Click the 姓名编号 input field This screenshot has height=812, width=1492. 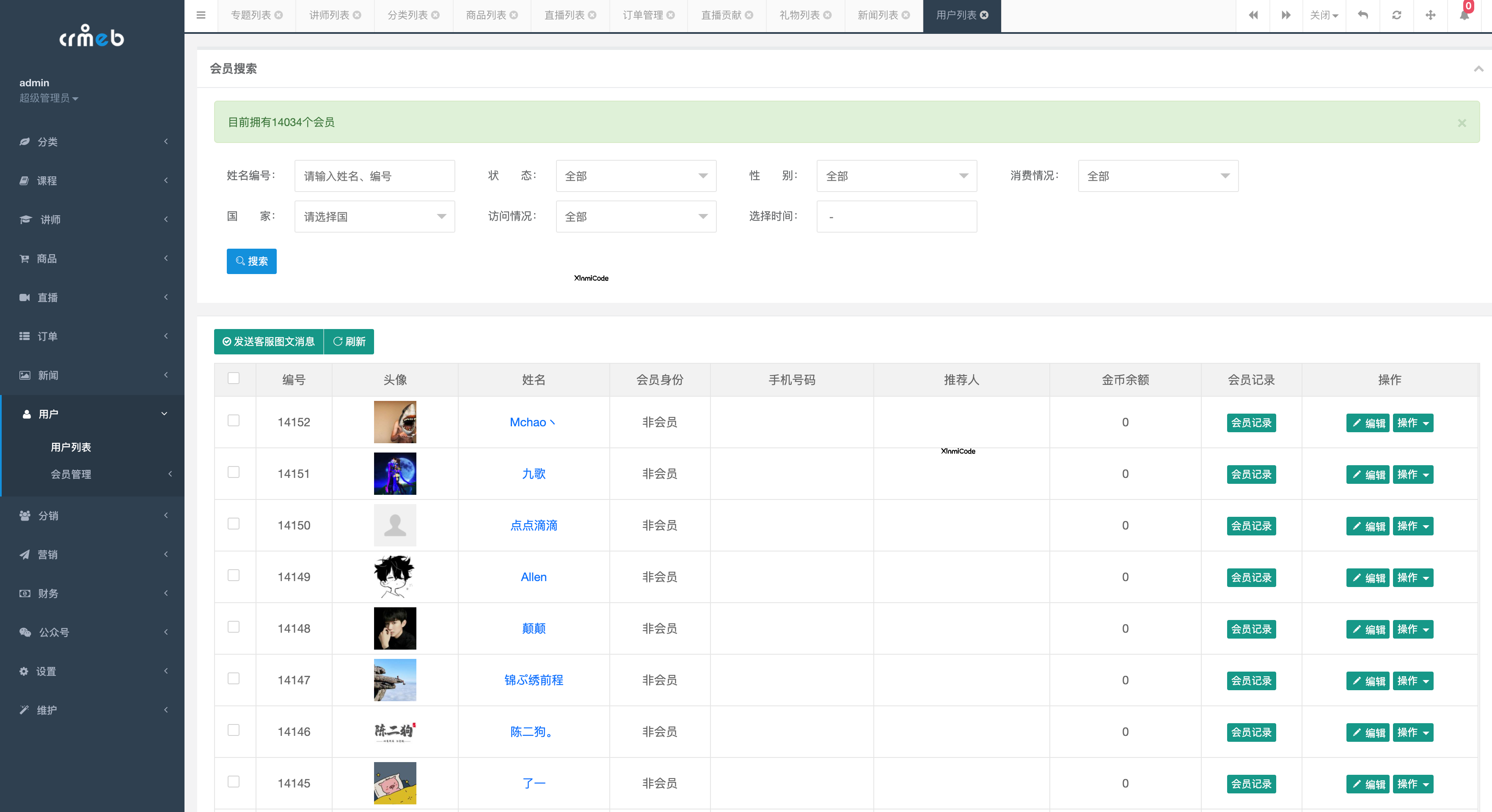pos(374,176)
